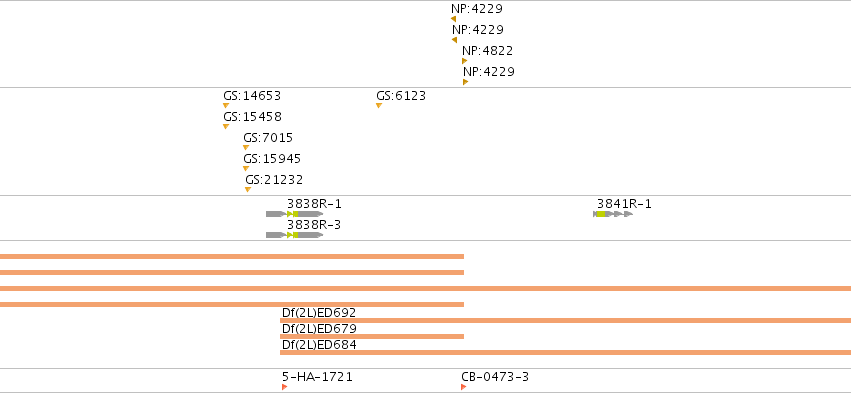This screenshot has width=851, height=393.
Task: Select the triangle marker below GS:14653
Action: pyautogui.click(x=226, y=105)
